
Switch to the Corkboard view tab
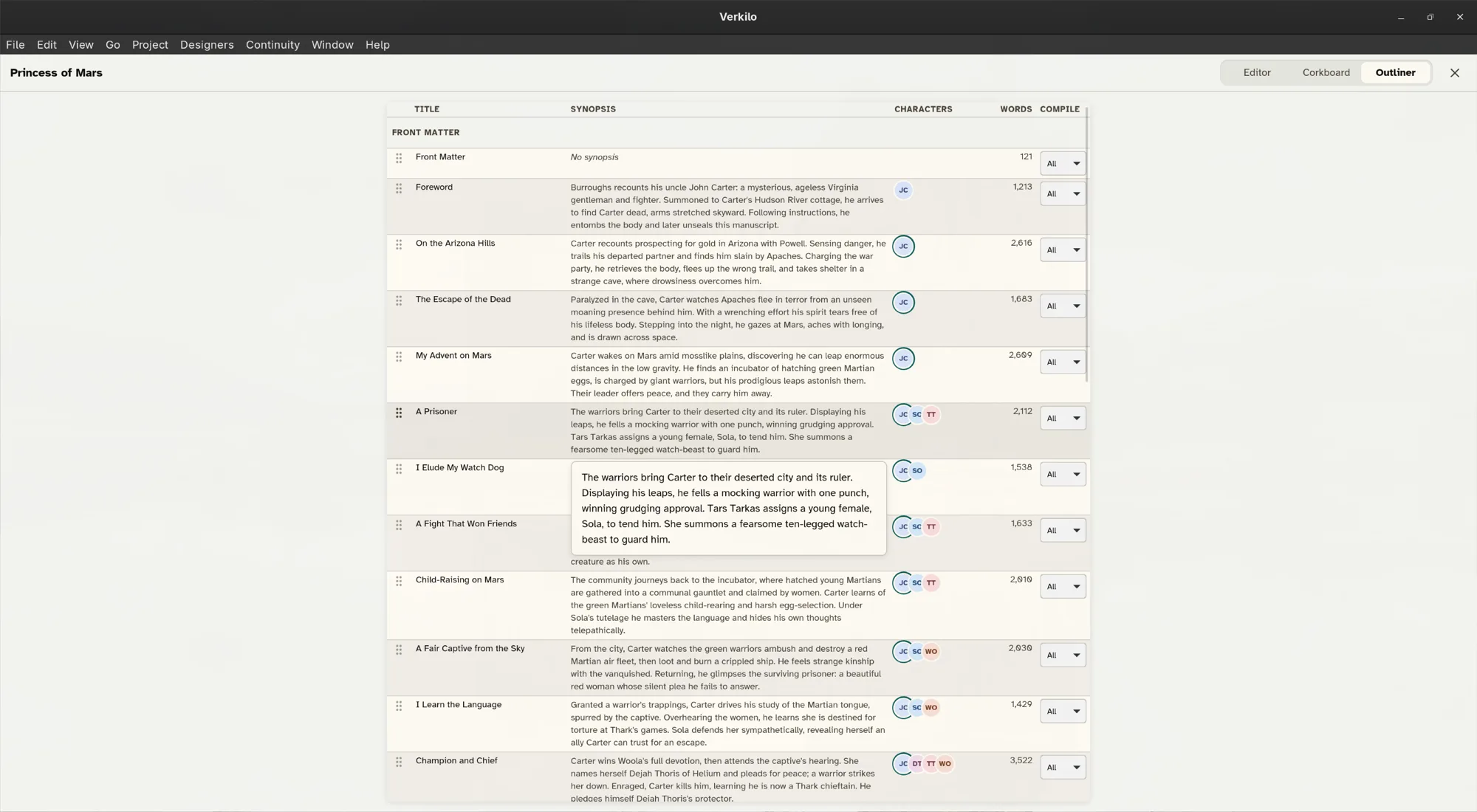point(1326,73)
